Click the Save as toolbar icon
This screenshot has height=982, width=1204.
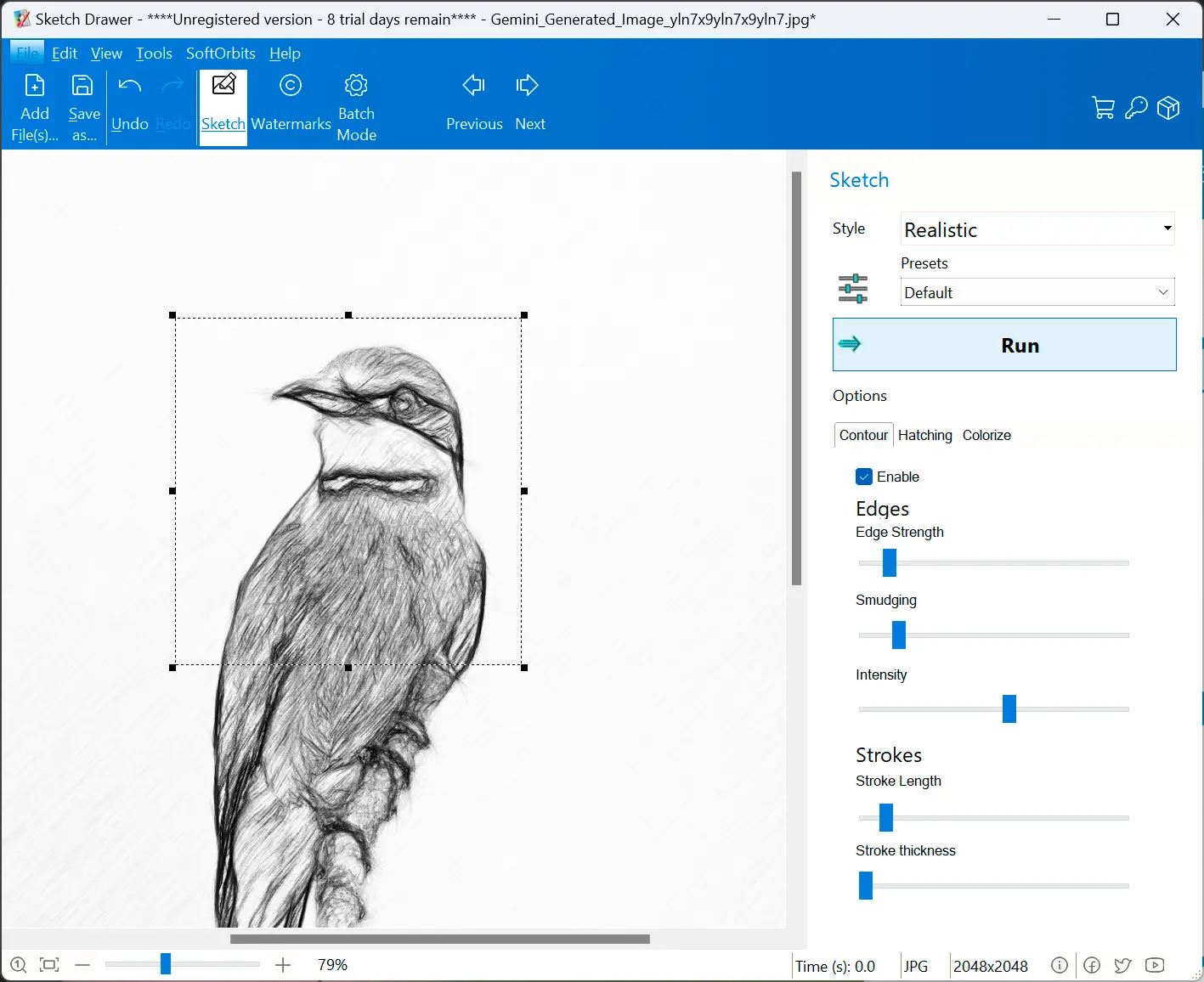[83, 108]
